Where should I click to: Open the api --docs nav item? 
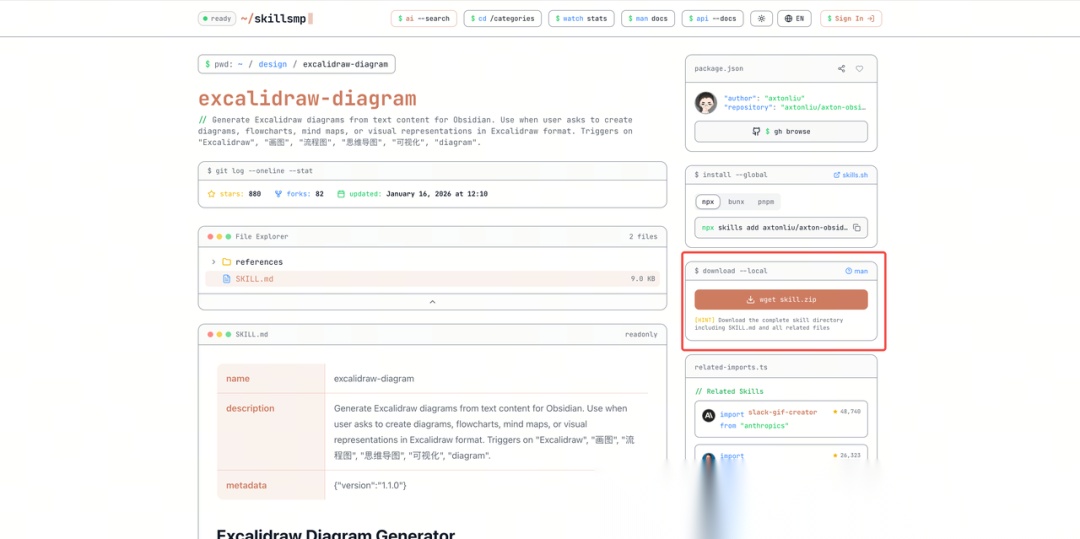712,19
